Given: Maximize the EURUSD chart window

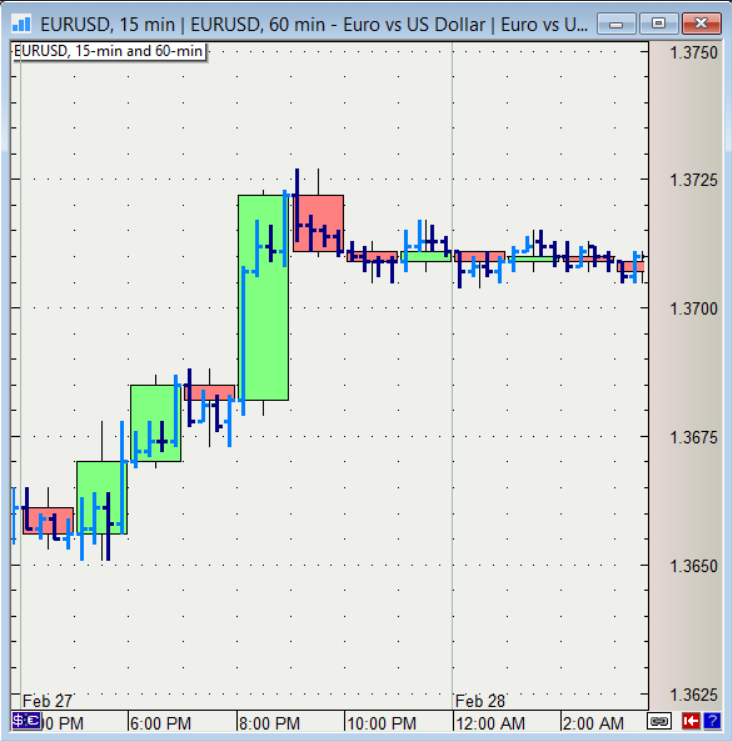Looking at the screenshot, I should coord(659,24).
